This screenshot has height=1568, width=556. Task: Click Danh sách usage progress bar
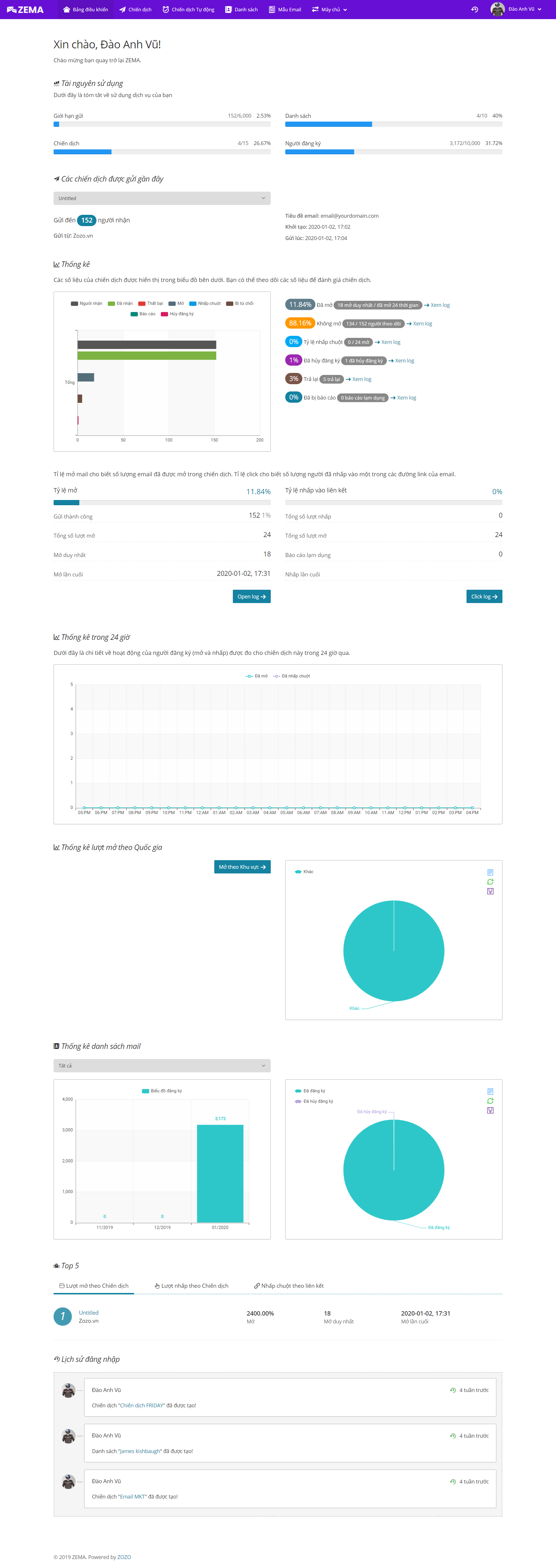(394, 124)
